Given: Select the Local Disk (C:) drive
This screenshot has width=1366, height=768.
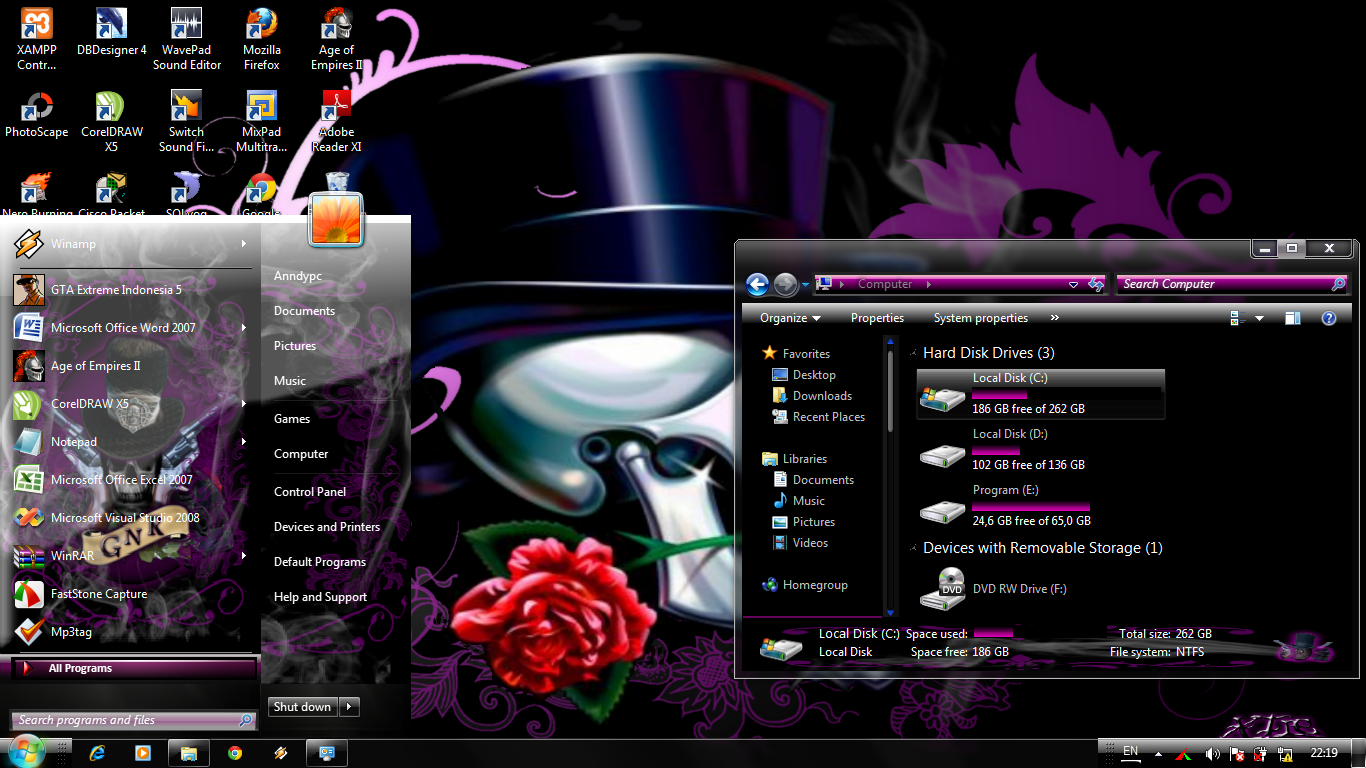Looking at the screenshot, I should point(1041,393).
